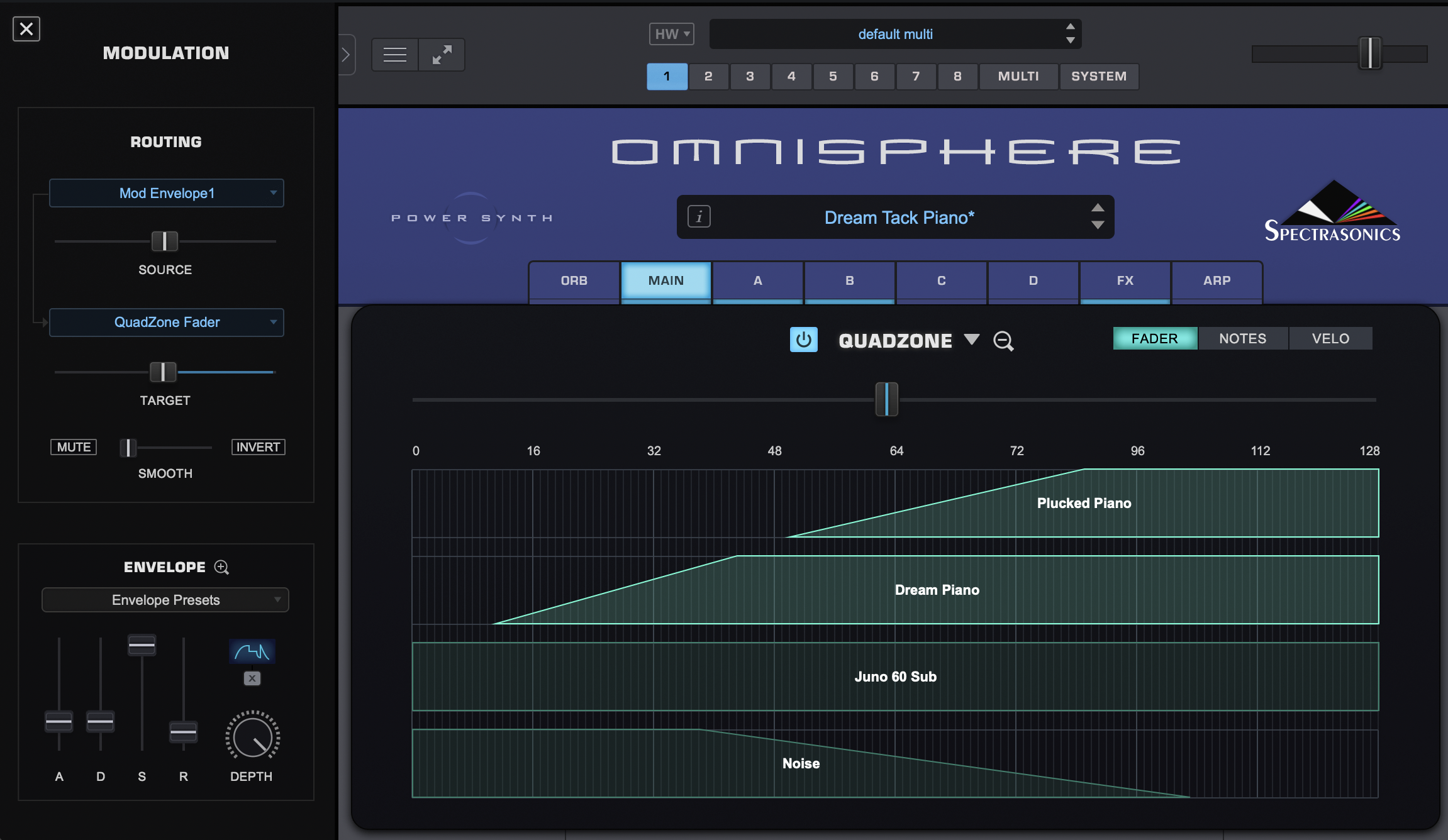
Task: Open the QuadZone Fader target dropdown
Action: pos(167,323)
